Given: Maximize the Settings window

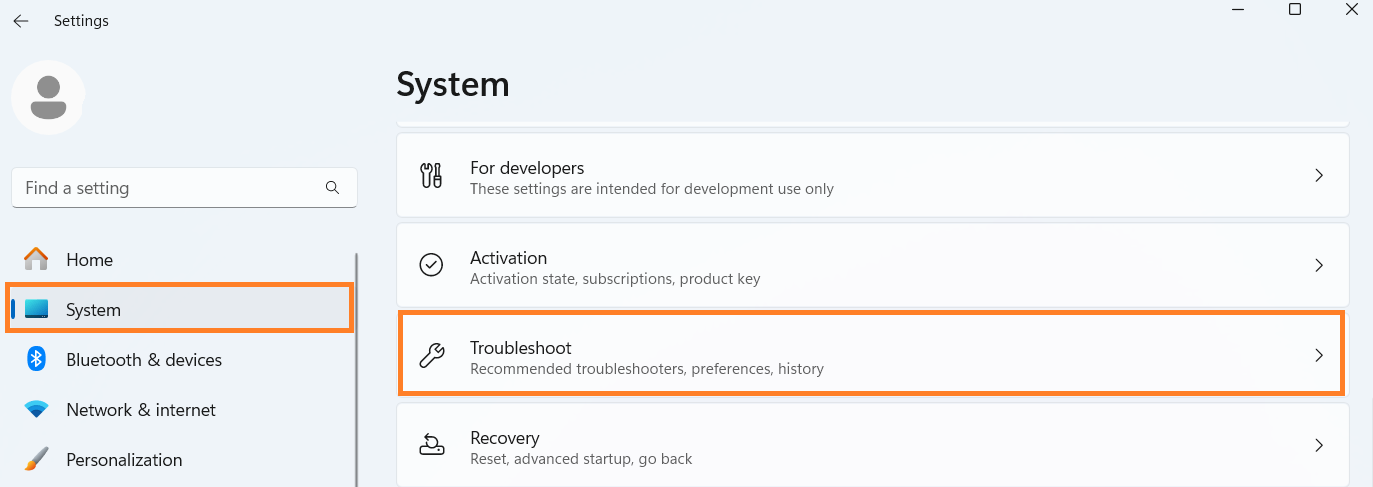Looking at the screenshot, I should click(x=1295, y=10).
